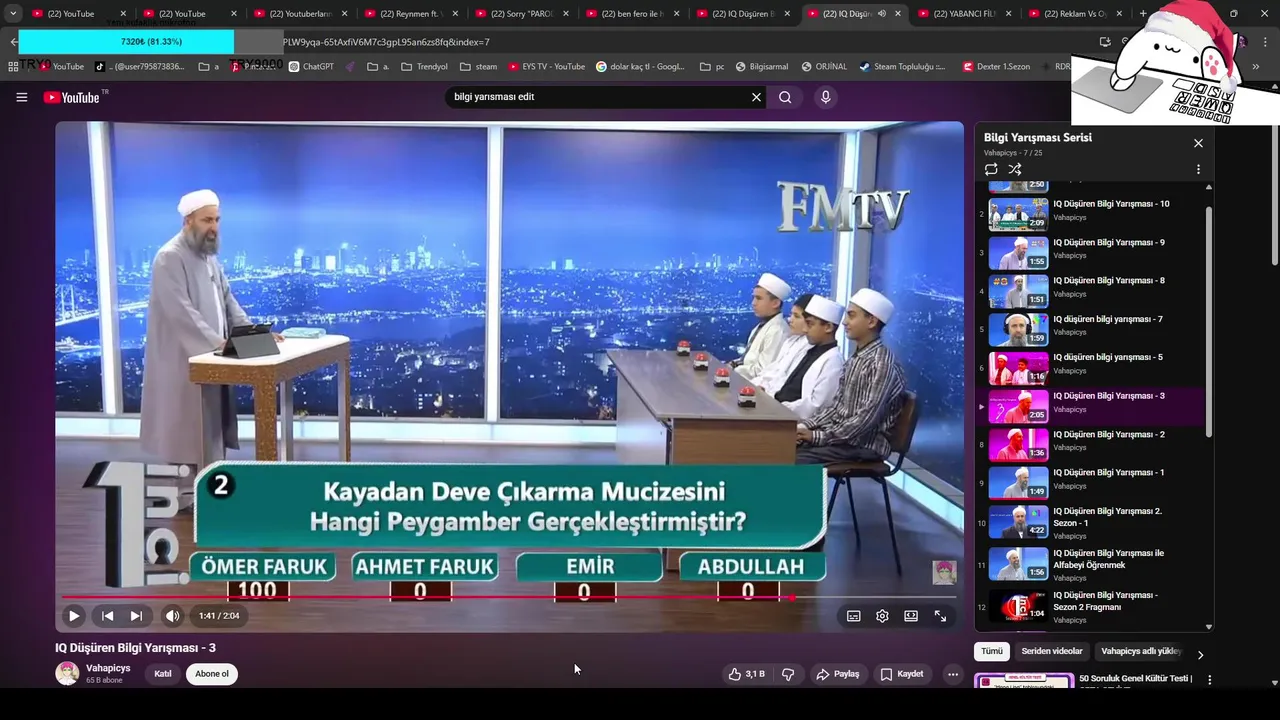Open a new browser tab
The width and height of the screenshot is (1280, 720).
(1143, 14)
